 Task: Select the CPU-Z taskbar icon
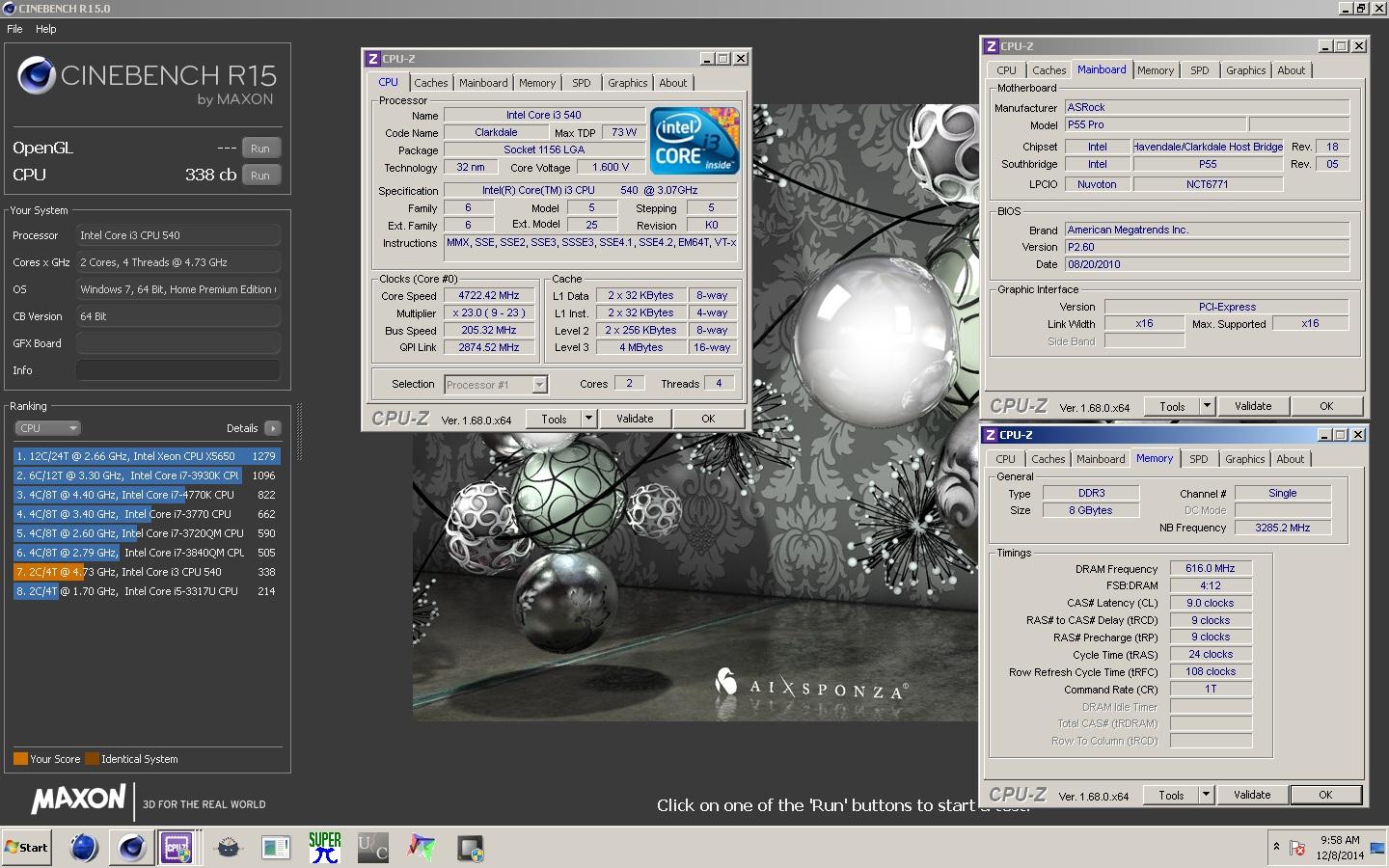tap(177, 848)
